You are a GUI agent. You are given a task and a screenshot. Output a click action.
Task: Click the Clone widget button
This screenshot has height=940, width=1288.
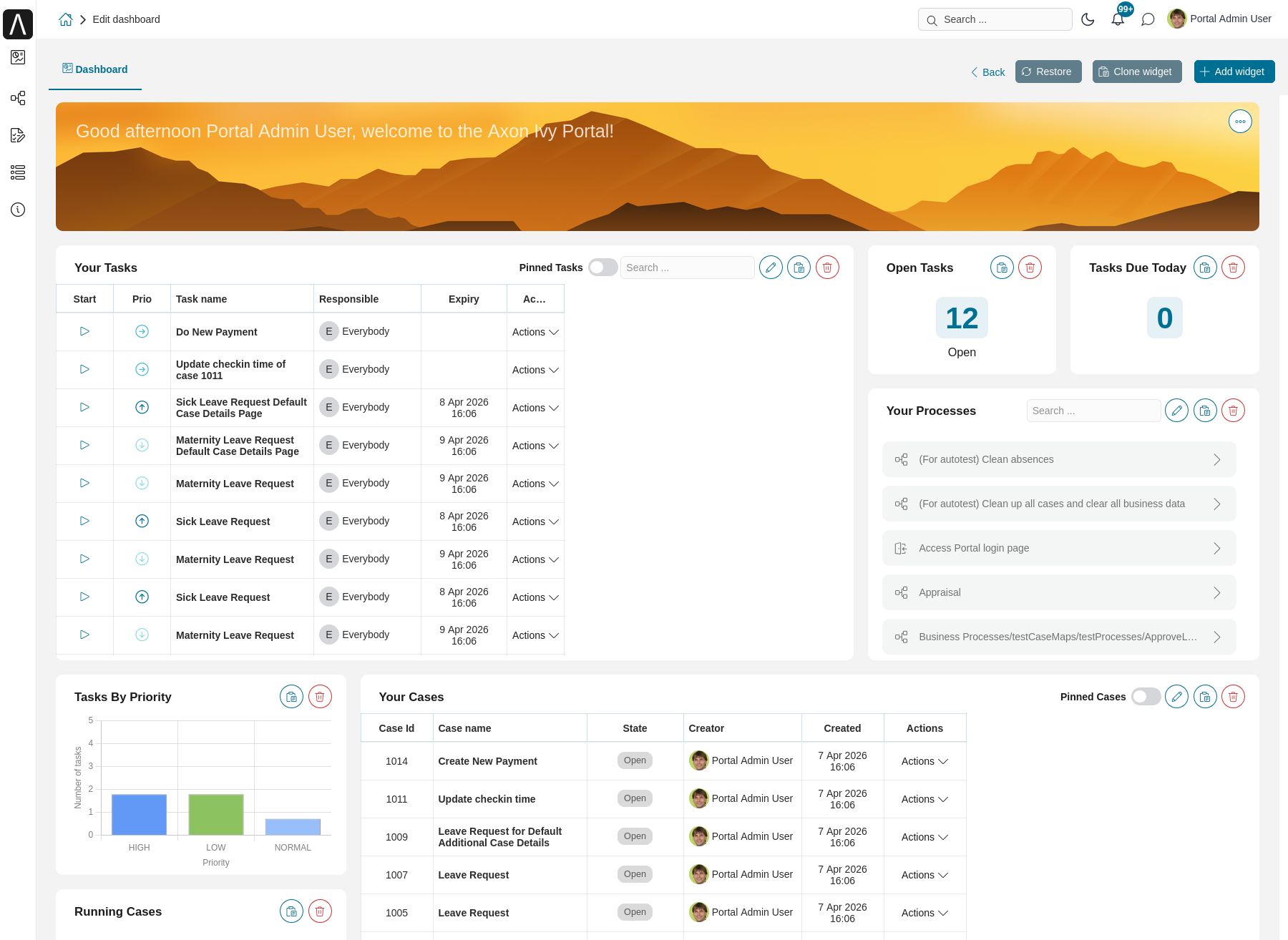pyautogui.click(x=1137, y=72)
